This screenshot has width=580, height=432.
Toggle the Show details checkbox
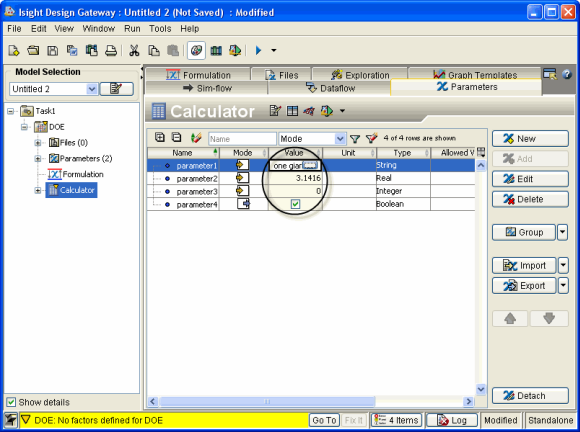tap(11, 402)
